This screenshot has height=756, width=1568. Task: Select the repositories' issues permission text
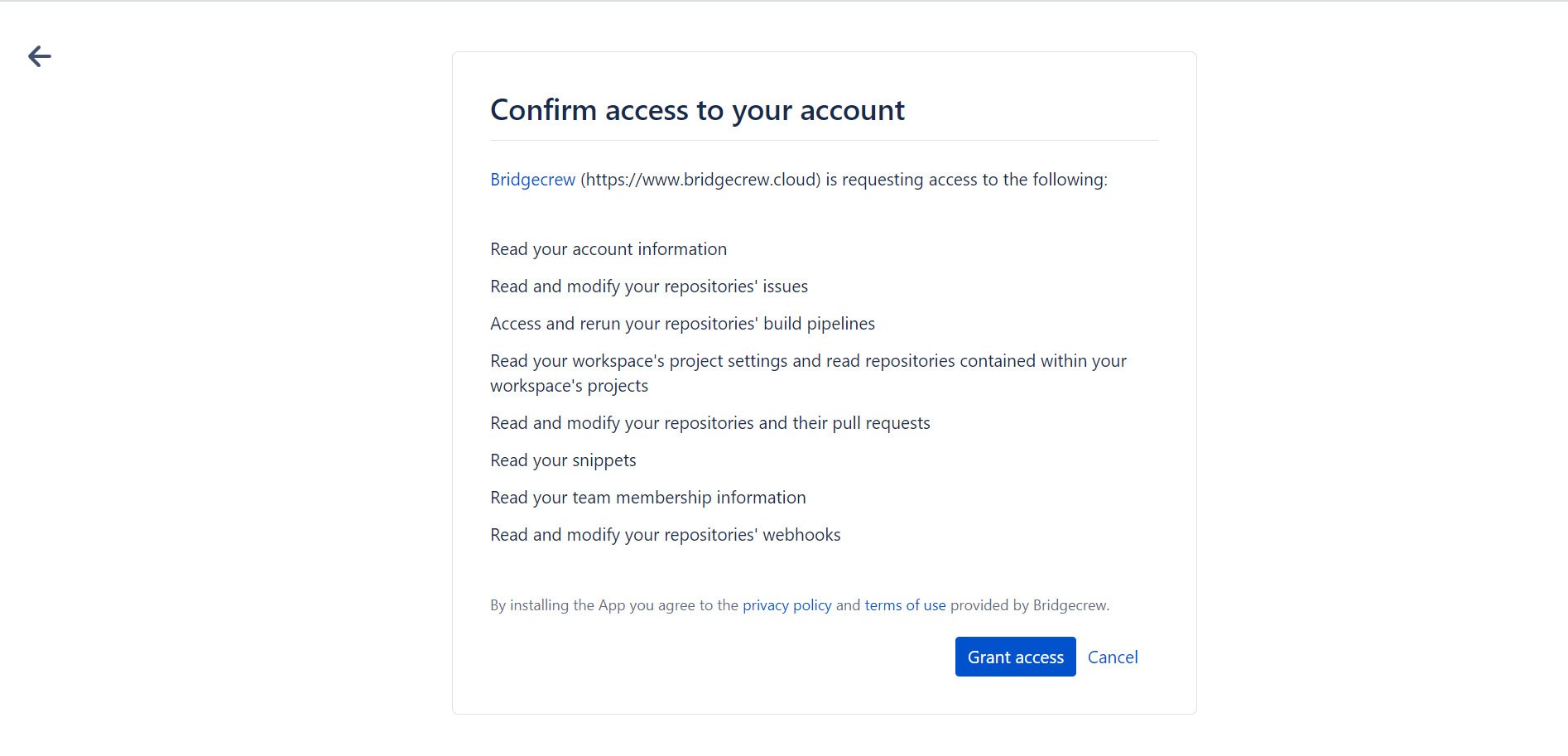tap(648, 287)
